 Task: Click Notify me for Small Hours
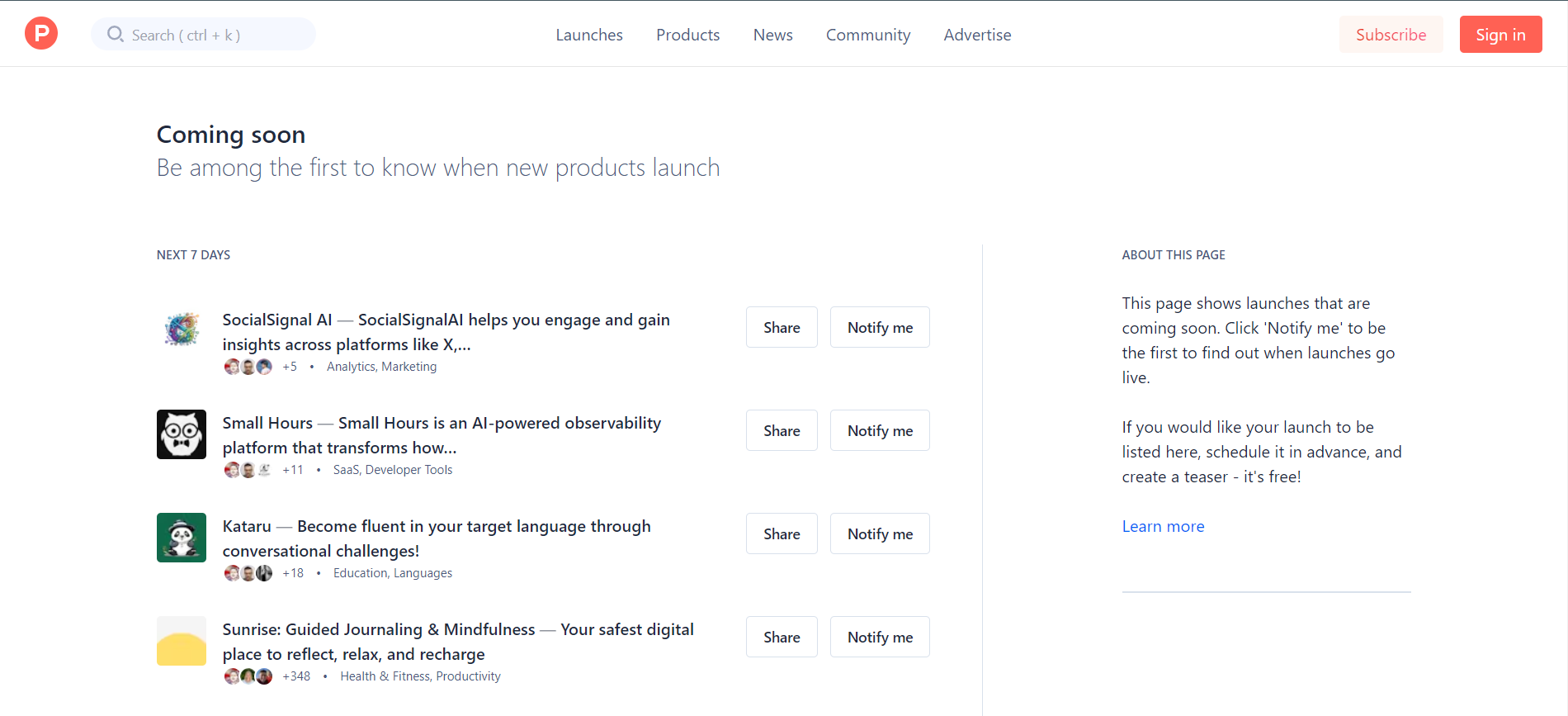point(880,430)
